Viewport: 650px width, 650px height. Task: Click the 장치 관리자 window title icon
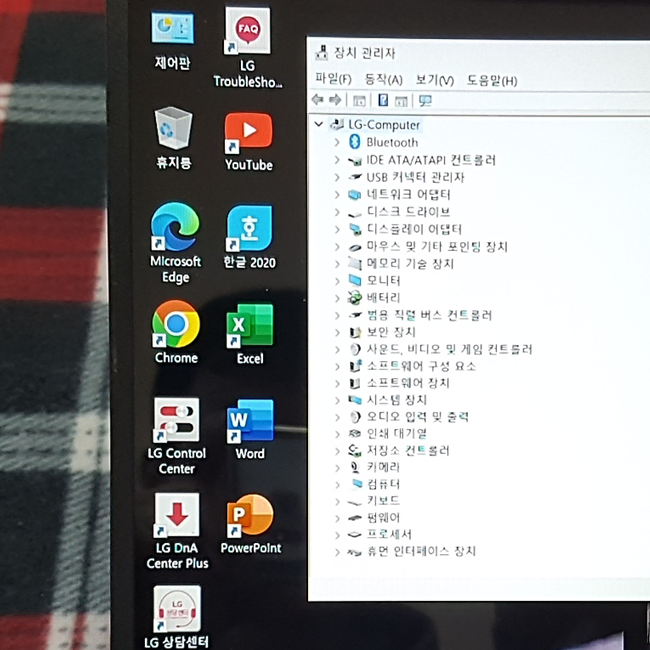pyautogui.click(x=322, y=53)
